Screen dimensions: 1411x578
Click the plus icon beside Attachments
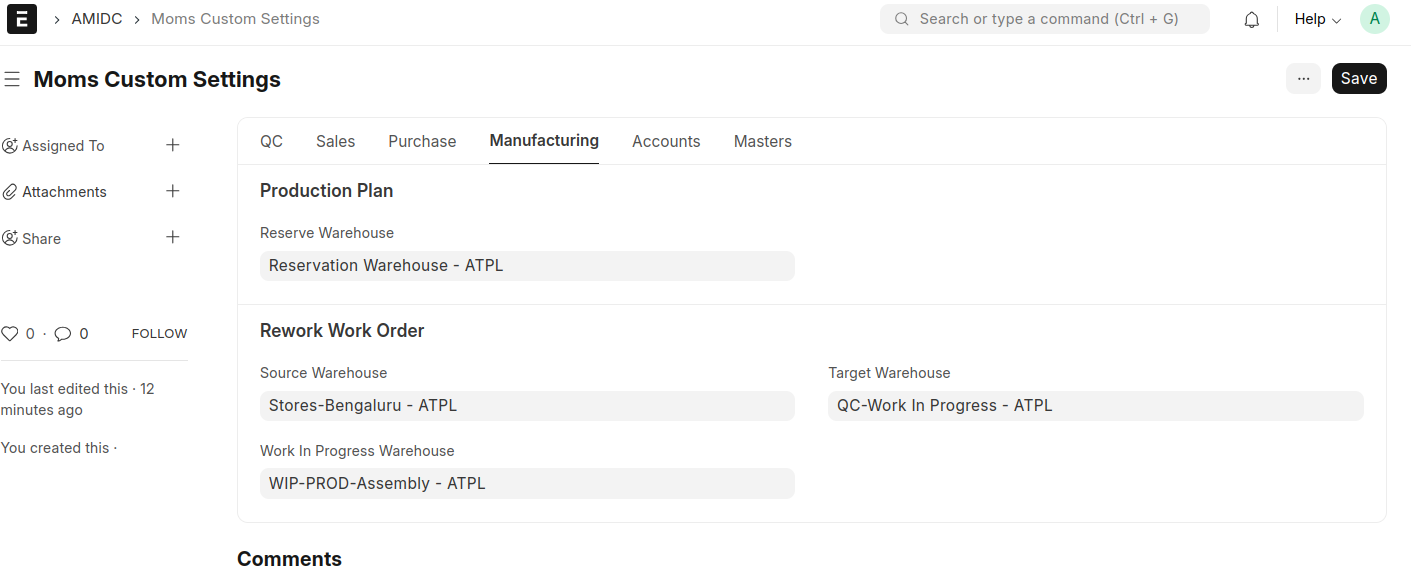pyautogui.click(x=173, y=191)
